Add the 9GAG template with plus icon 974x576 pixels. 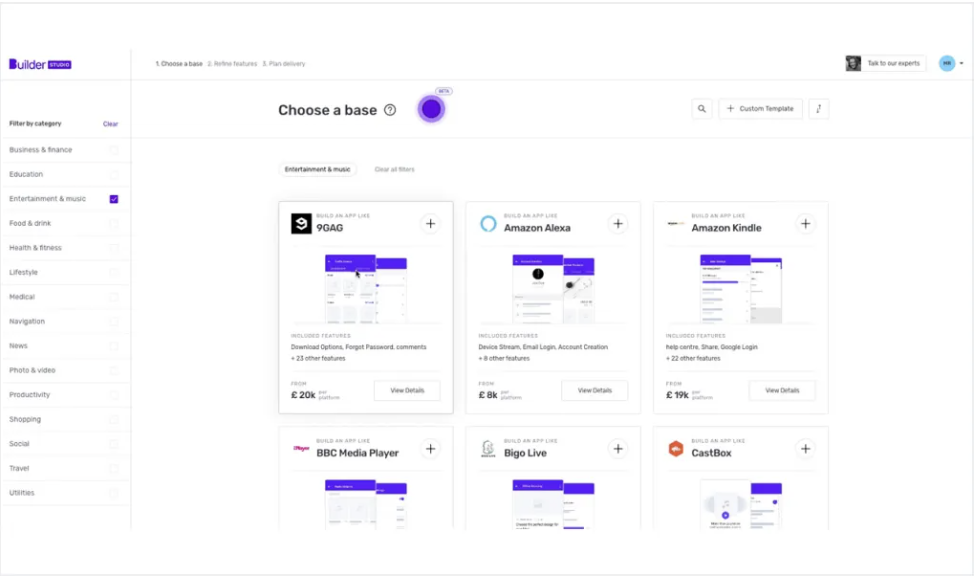[430, 224]
